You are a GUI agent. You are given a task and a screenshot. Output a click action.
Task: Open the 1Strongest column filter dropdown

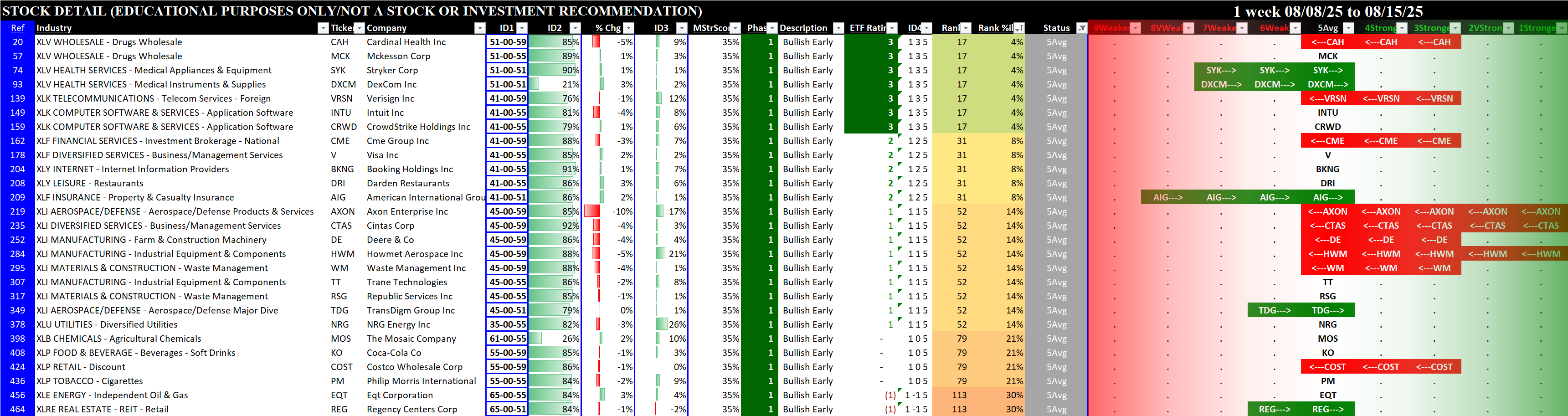click(x=1561, y=28)
